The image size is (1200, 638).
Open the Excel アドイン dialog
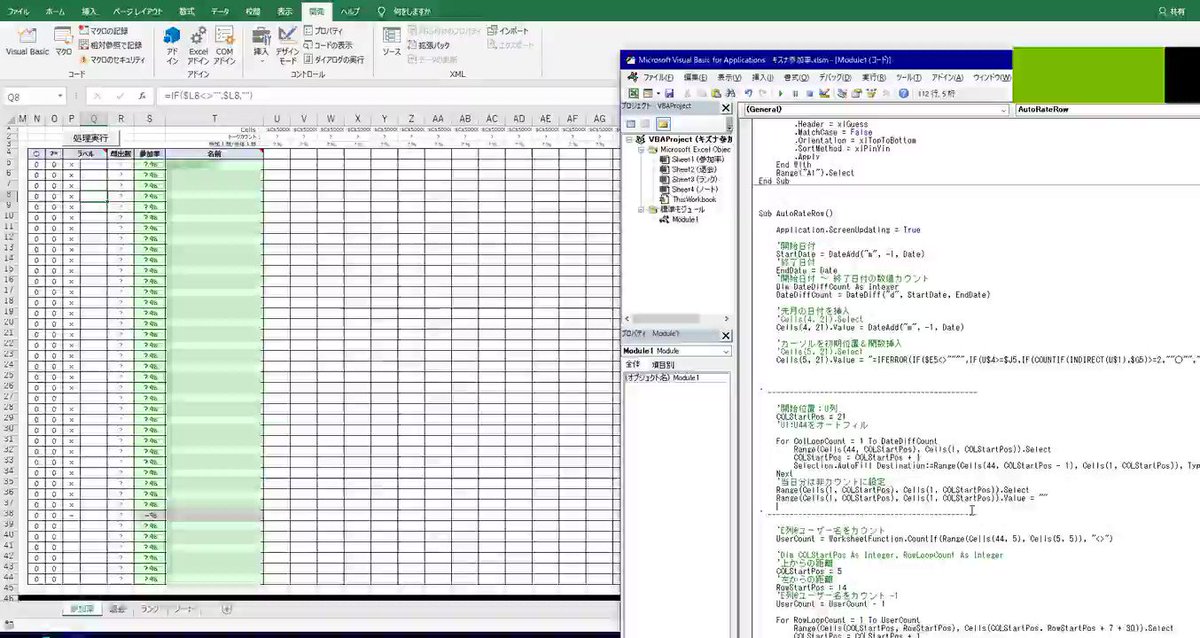tap(198, 45)
